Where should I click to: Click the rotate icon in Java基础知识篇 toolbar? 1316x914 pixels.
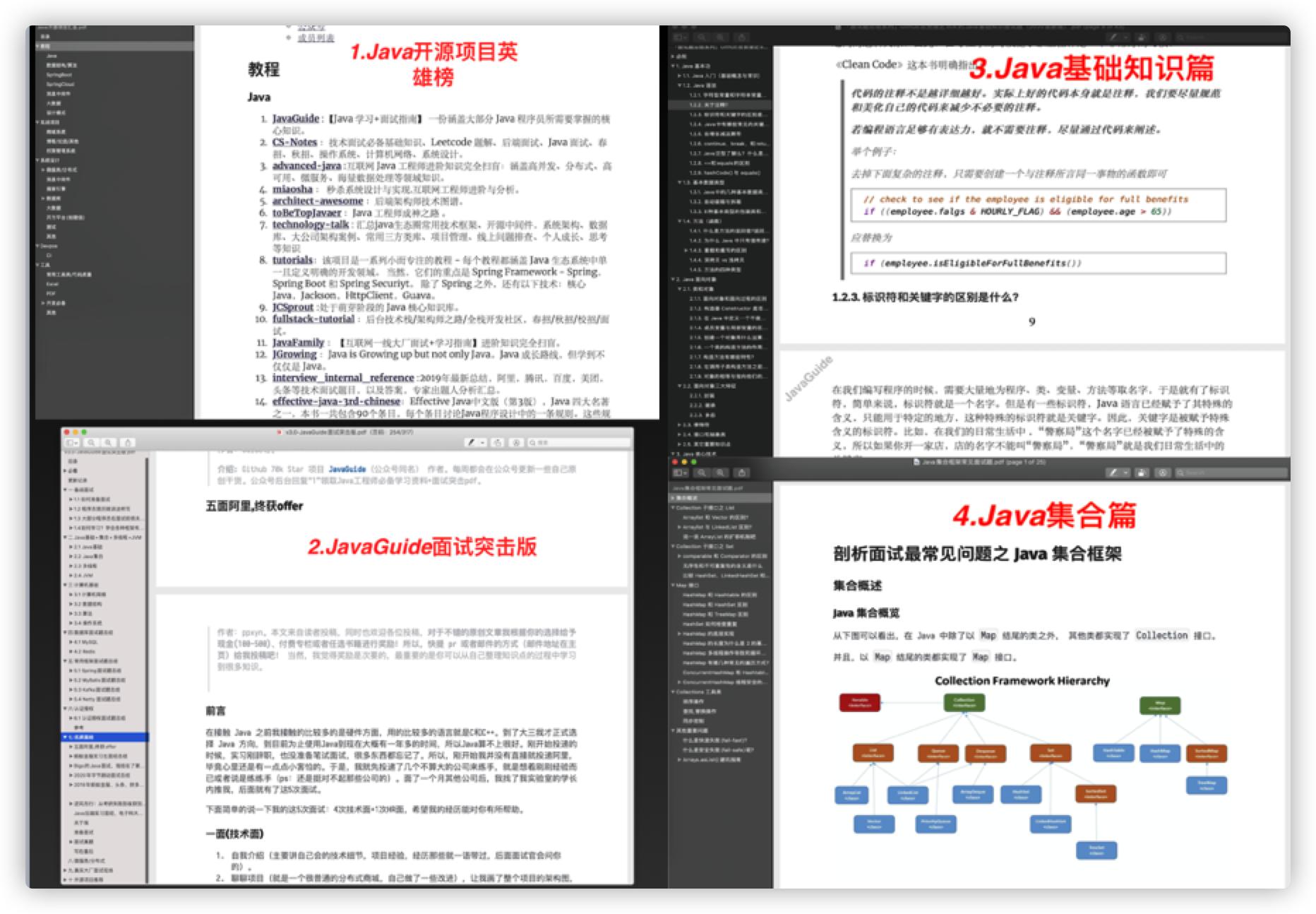(1164, 37)
